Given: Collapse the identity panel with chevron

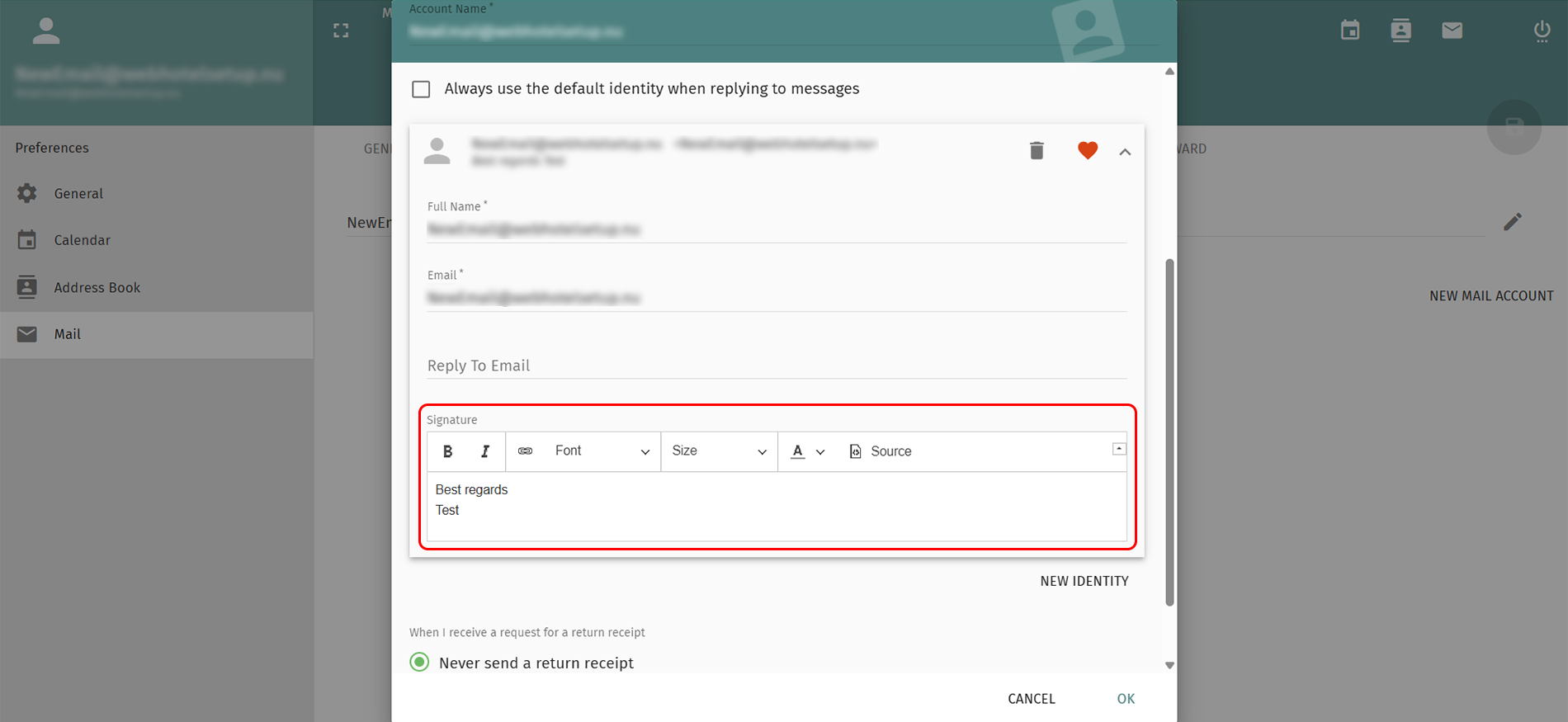Looking at the screenshot, I should 1125,152.
